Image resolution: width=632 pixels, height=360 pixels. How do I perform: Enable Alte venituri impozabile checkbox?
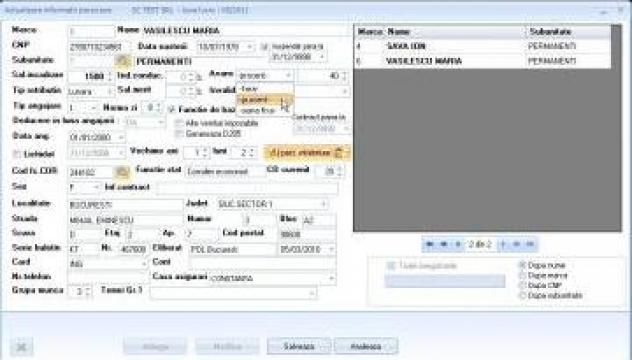[179, 123]
